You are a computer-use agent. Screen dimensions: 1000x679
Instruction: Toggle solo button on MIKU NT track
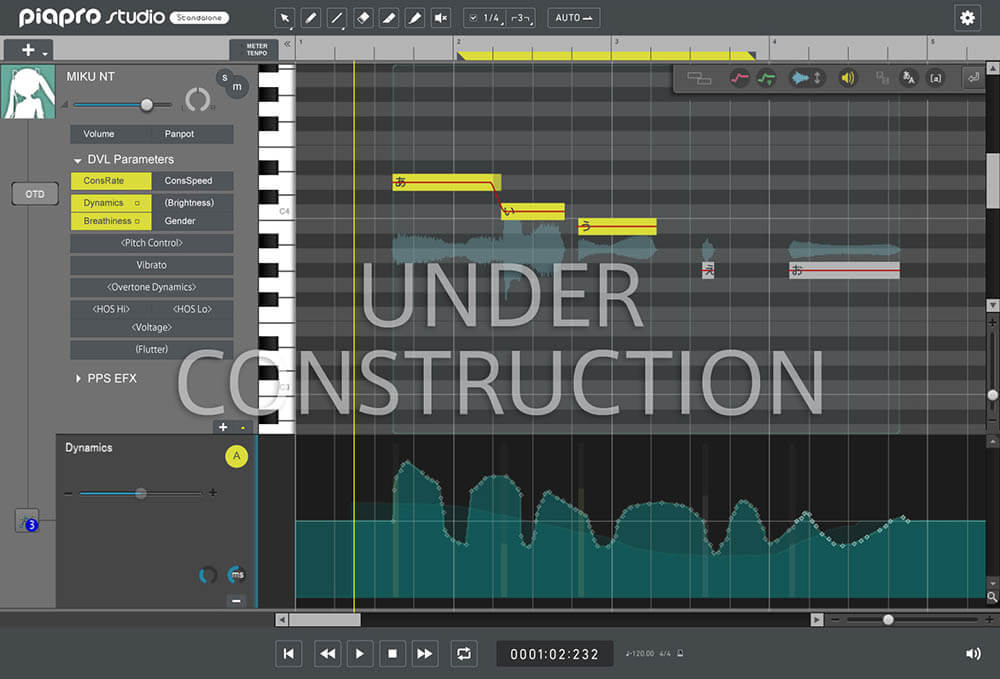(224, 77)
